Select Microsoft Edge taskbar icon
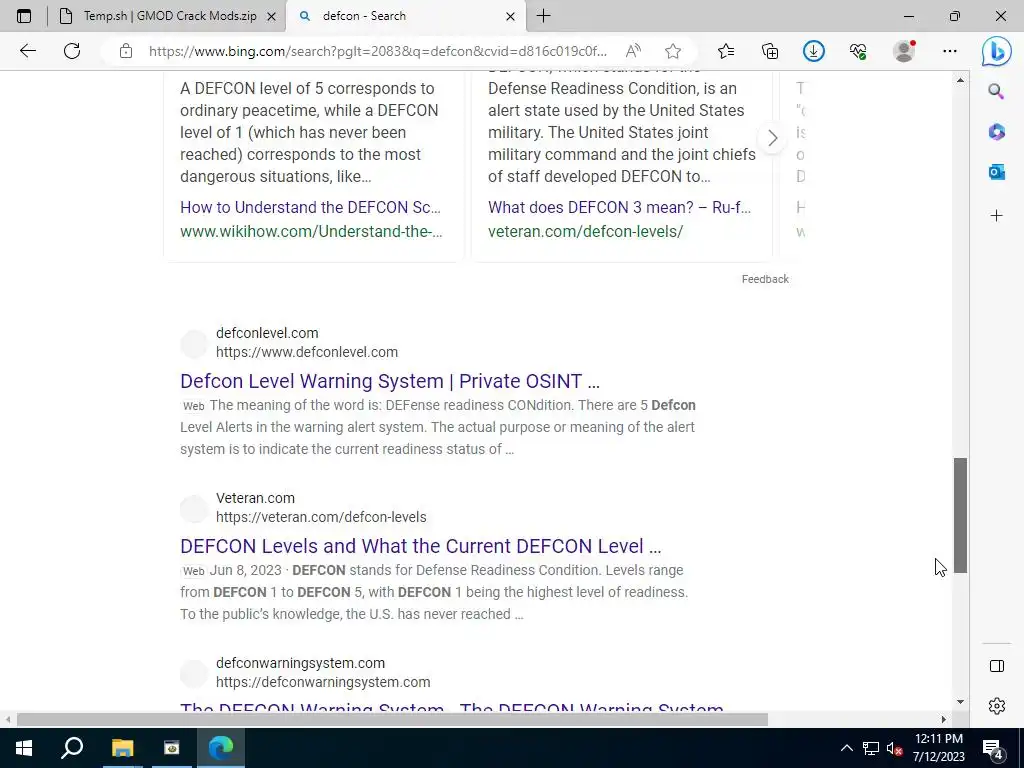Viewport: 1024px width, 768px height. click(x=221, y=748)
